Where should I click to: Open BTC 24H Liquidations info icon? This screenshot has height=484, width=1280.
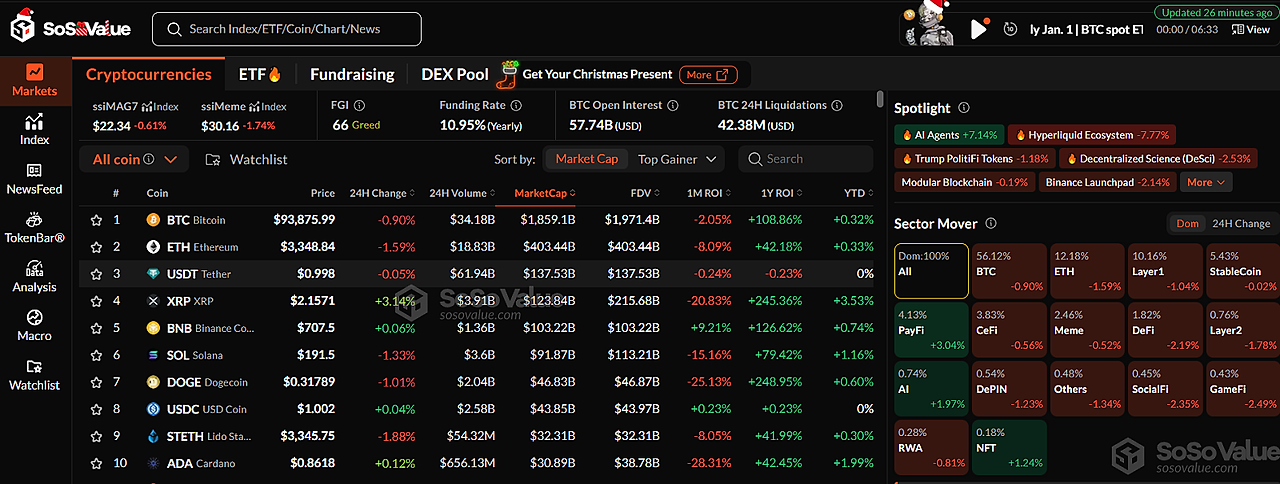[837, 105]
